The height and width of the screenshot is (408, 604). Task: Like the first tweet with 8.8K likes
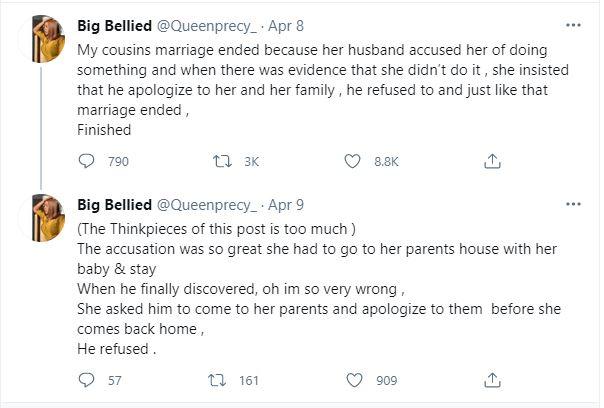click(x=352, y=160)
